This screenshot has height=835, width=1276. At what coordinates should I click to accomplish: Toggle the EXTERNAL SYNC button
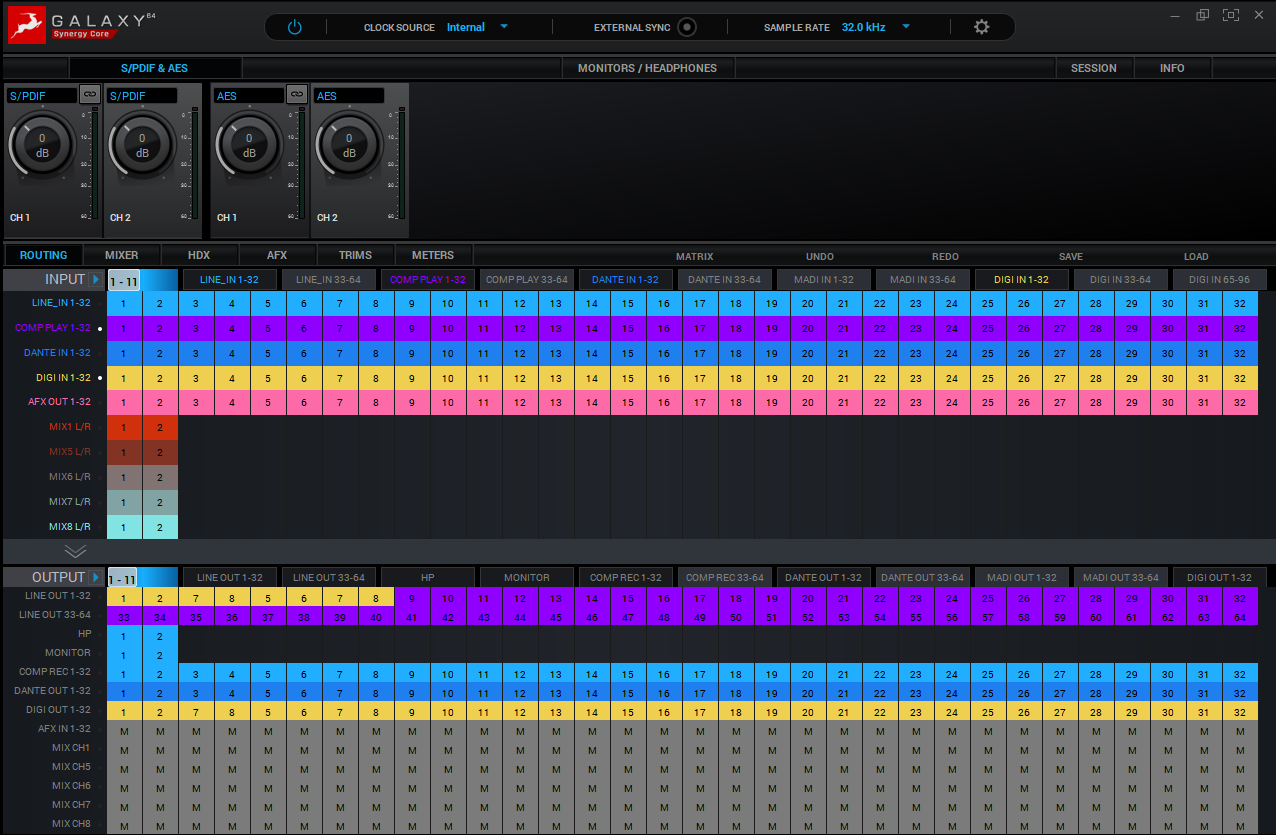click(x=686, y=27)
